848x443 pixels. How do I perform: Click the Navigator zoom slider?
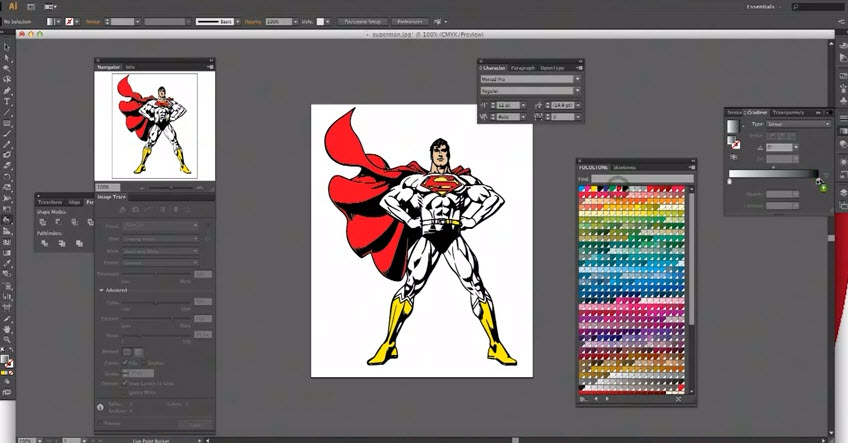[171, 187]
